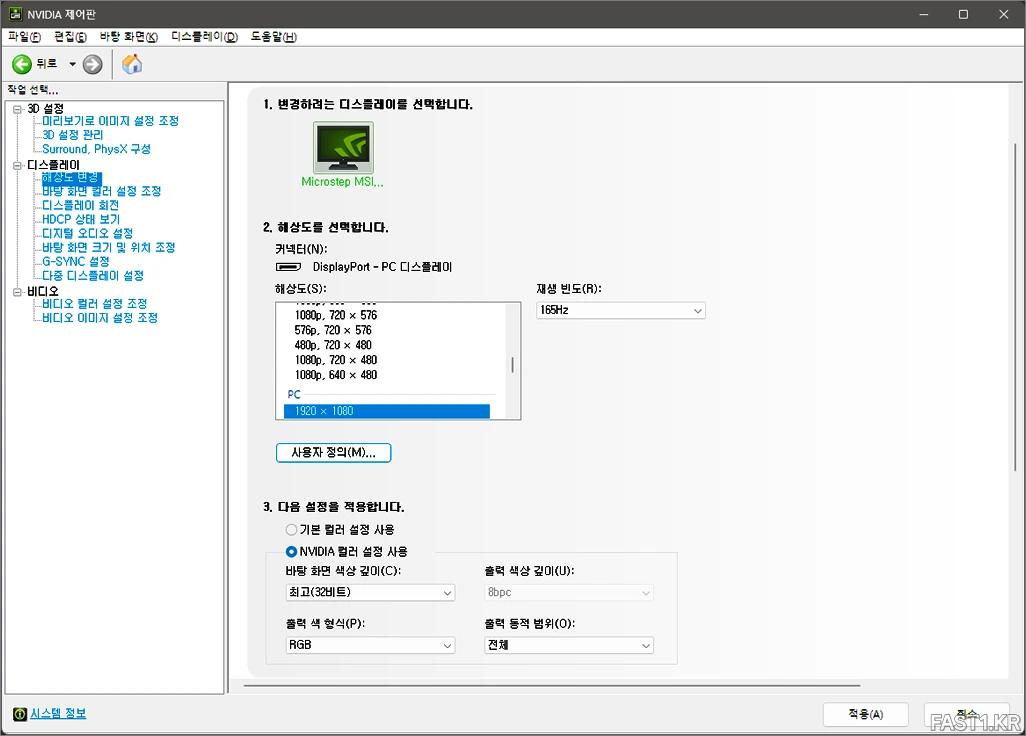Click the system information icon
The height and width of the screenshot is (736, 1026).
(20, 714)
